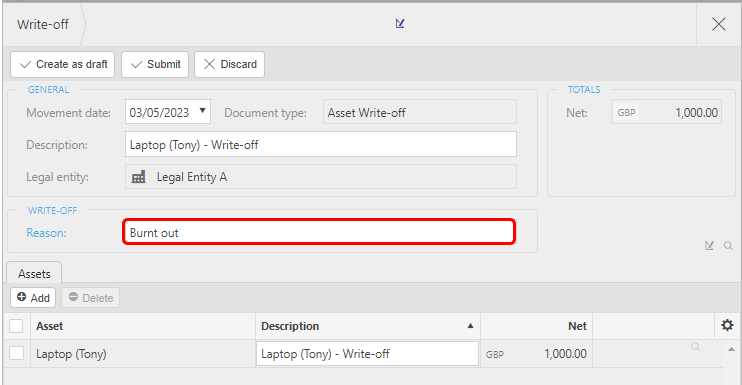Click the Reason input field

point(319,232)
